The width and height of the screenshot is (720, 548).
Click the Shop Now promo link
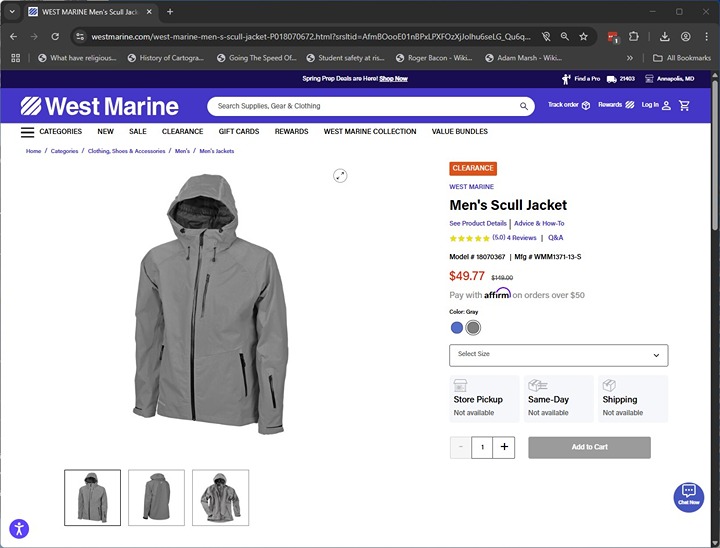(394, 79)
